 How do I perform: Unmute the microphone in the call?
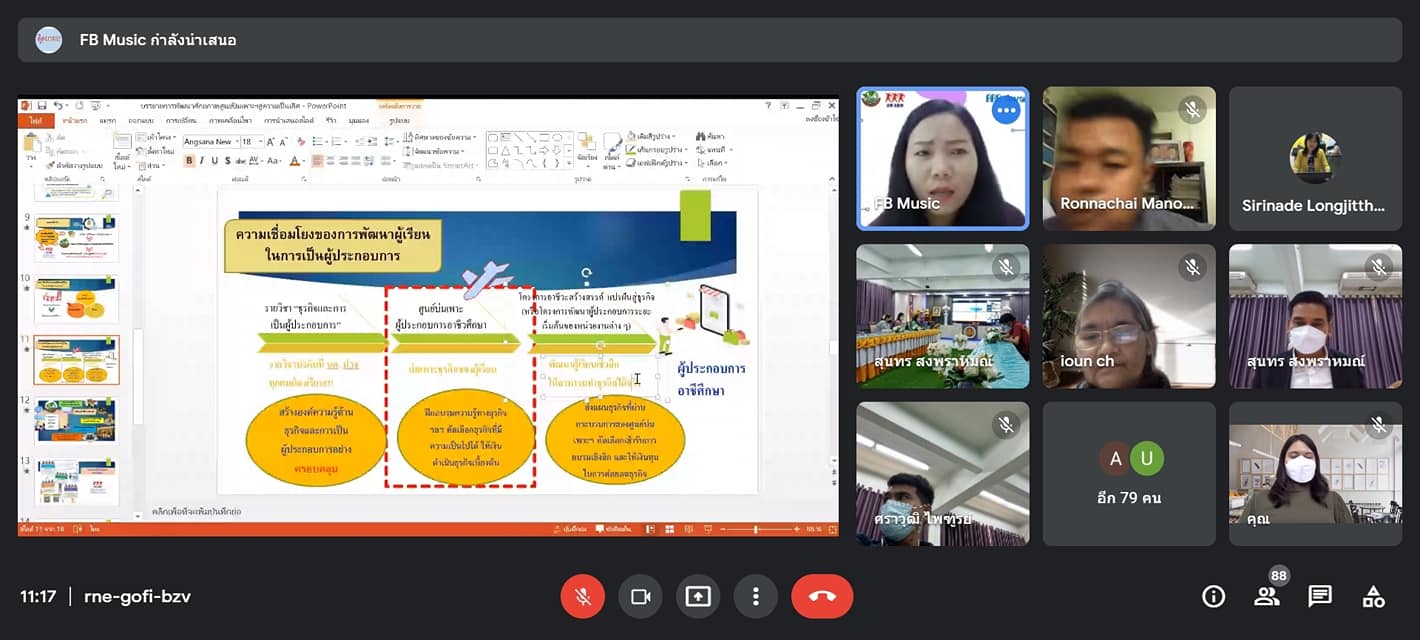coord(582,597)
